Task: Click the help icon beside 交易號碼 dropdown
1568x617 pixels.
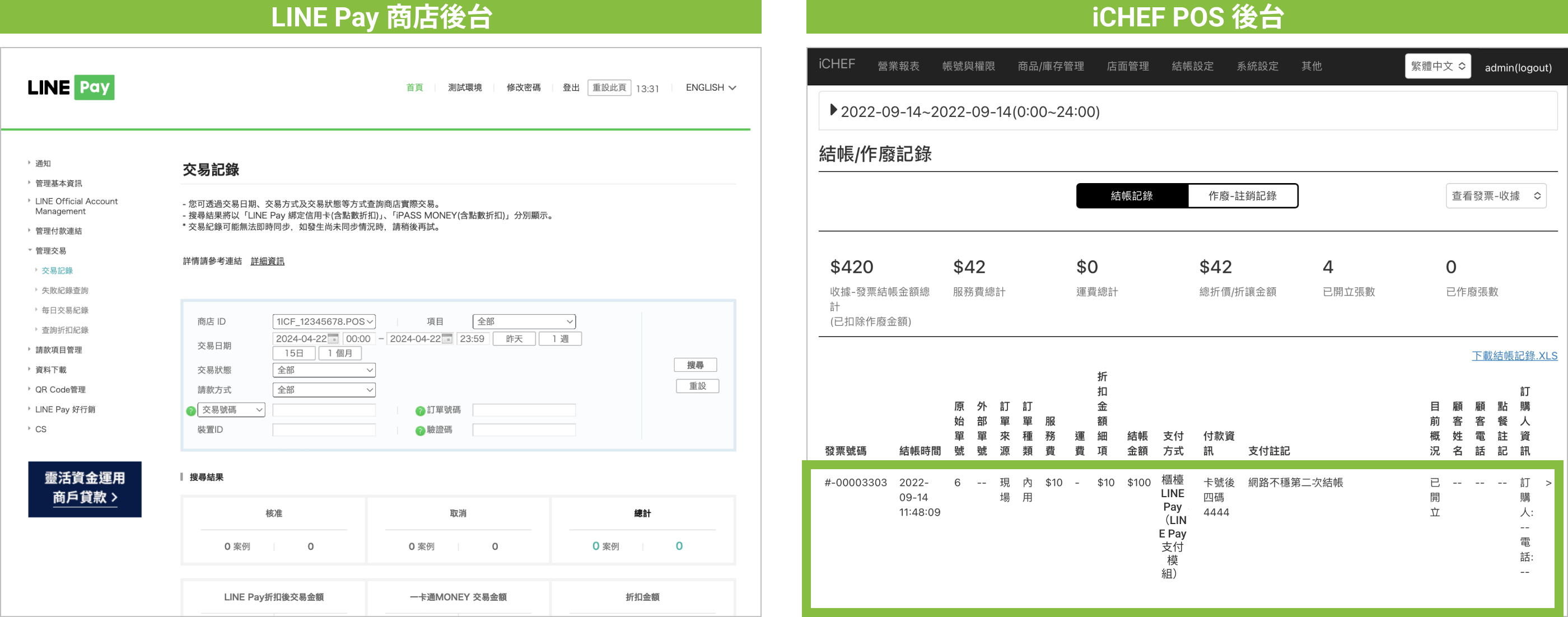Action: [190, 411]
